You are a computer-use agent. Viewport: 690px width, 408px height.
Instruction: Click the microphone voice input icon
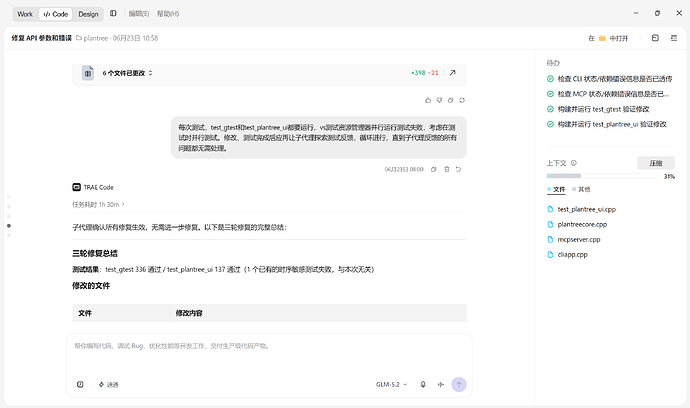(423, 385)
